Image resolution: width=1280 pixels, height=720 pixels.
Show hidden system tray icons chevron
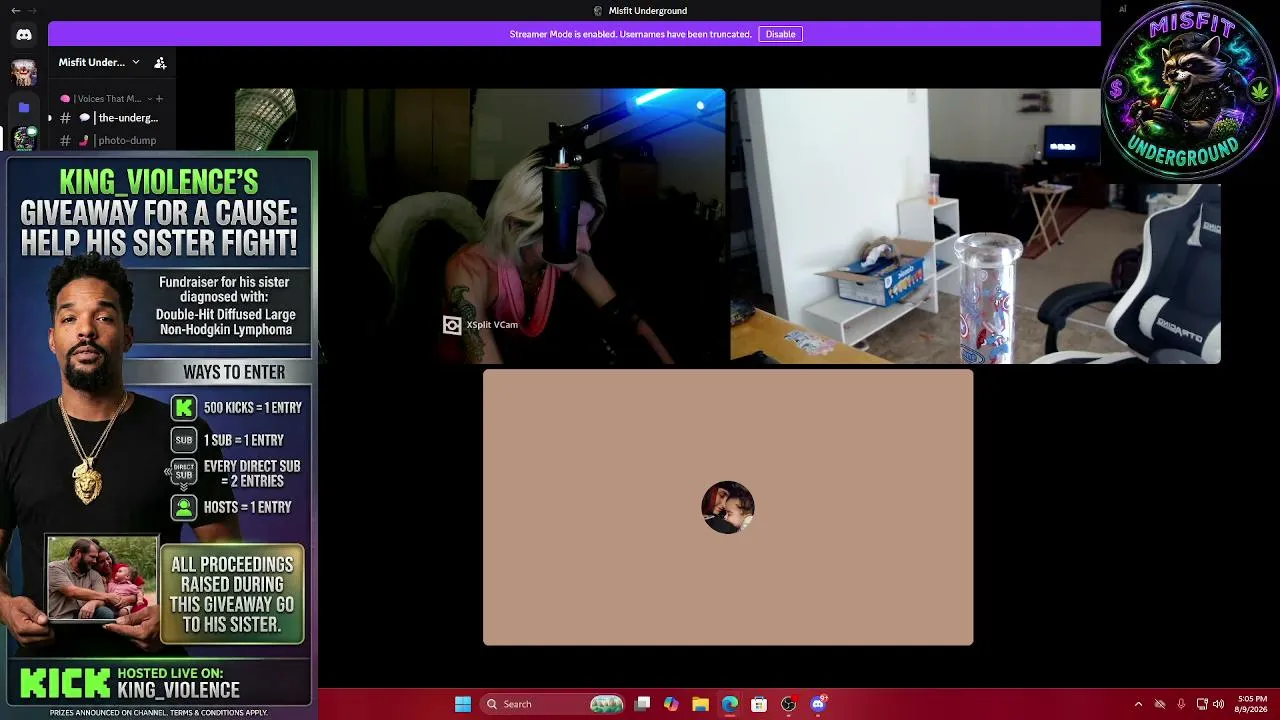(1138, 704)
